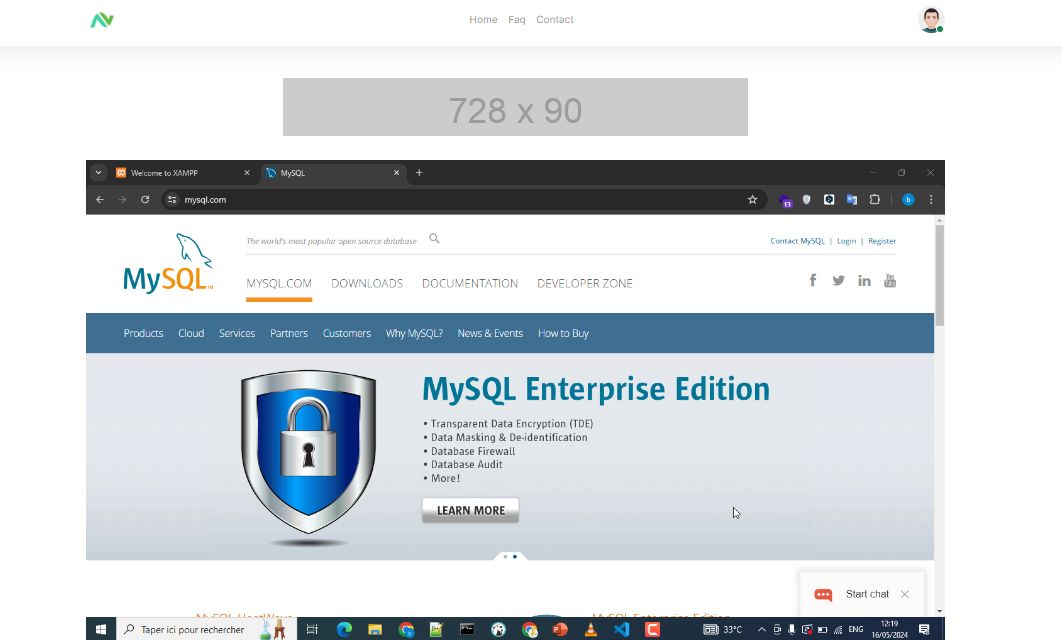Image resolution: width=1062 pixels, height=640 pixels.
Task: Open MySQL's Facebook page icon
Action: click(x=813, y=280)
